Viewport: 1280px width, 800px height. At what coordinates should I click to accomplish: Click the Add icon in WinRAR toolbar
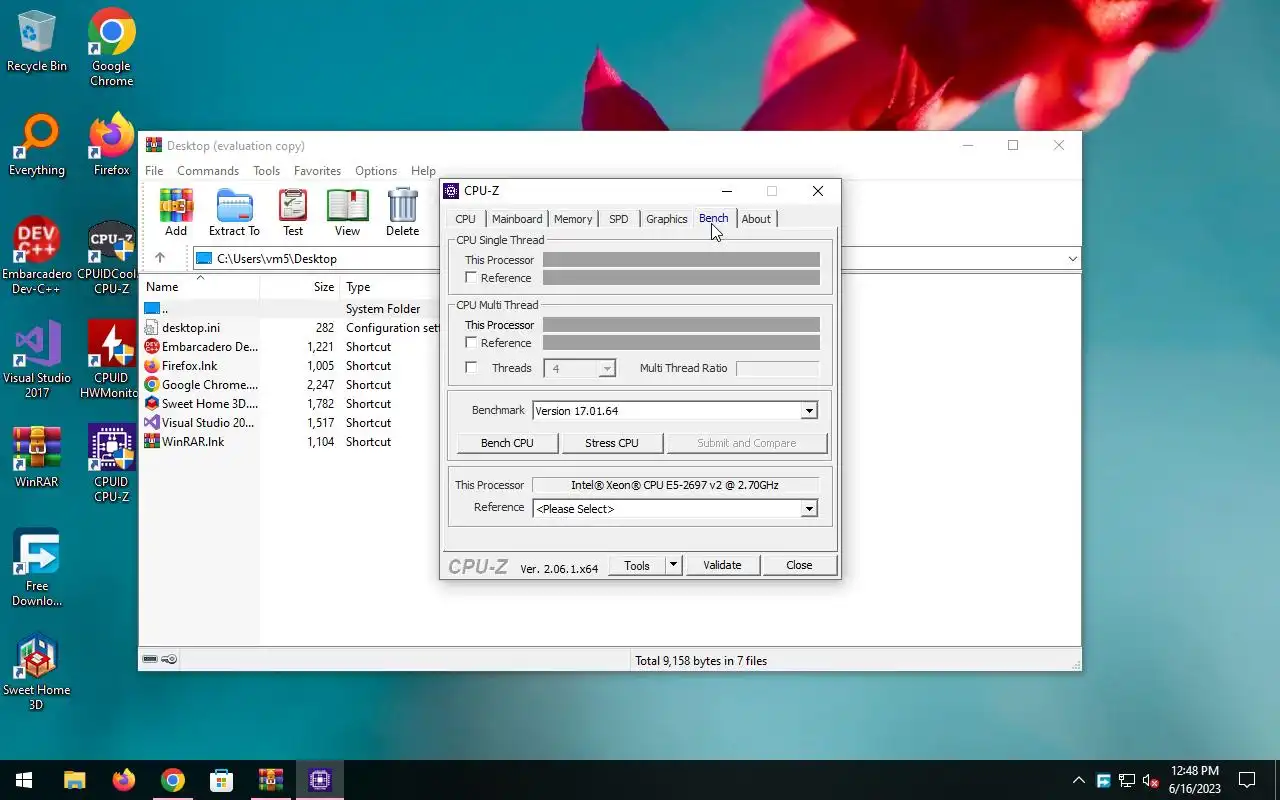tap(176, 212)
